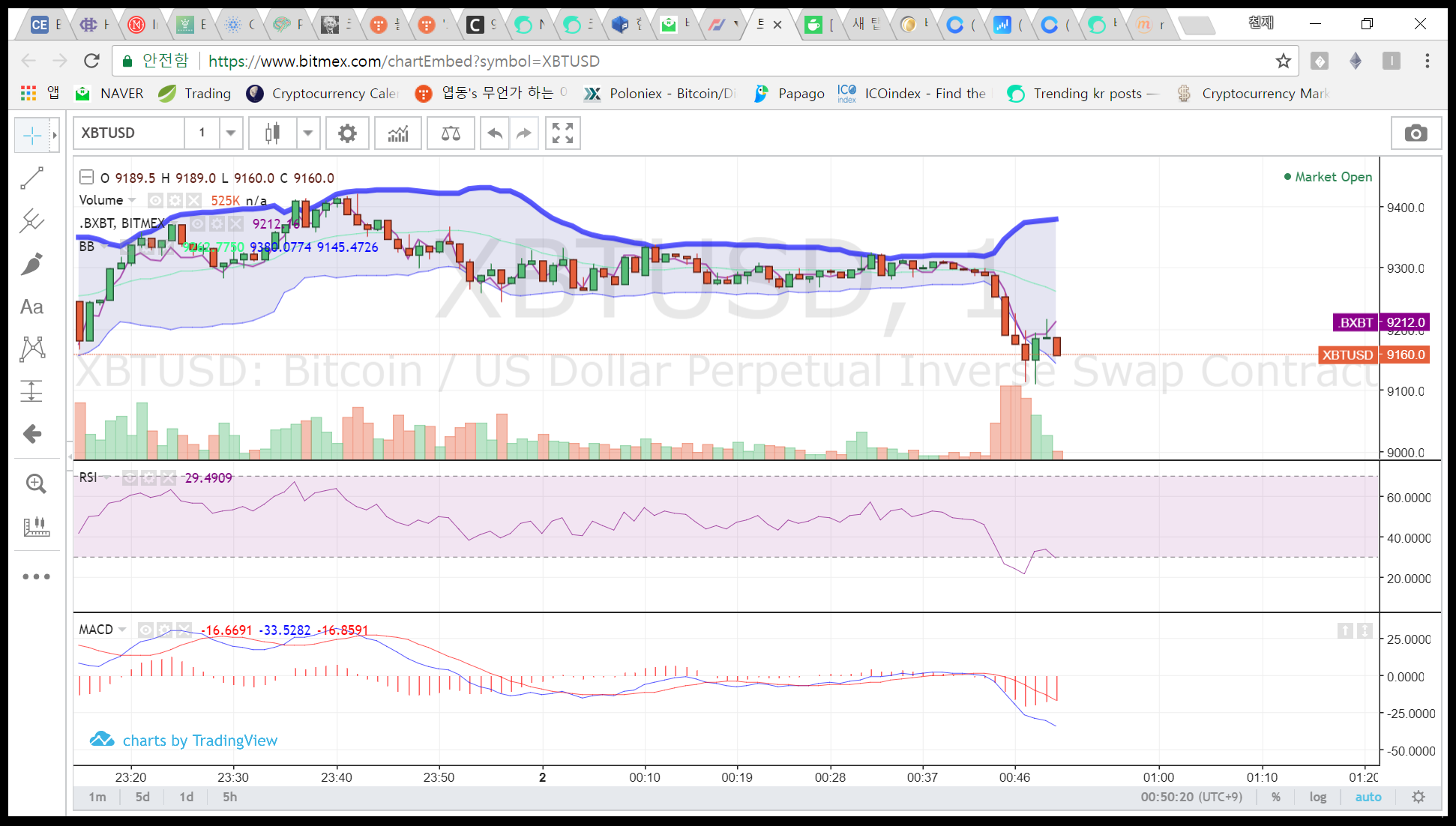The height and width of the screenshot is (826, 1456).
Task: Select 1d time range tab
Action: click(186, 797)
